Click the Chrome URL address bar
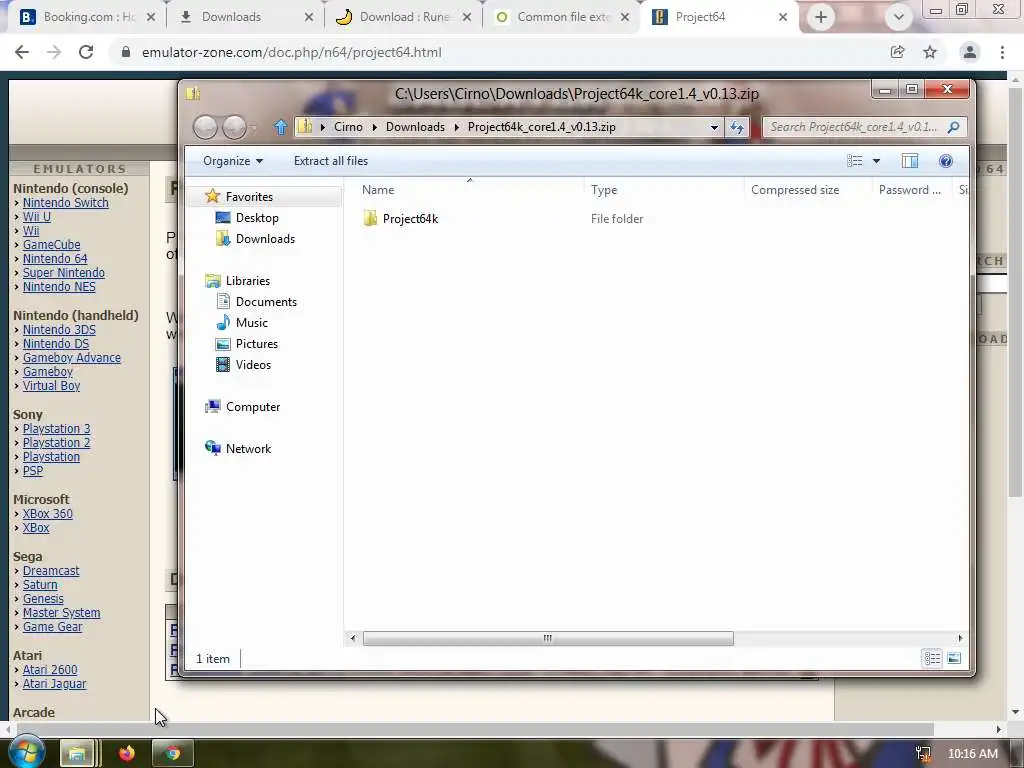1024x768 pixels. coord(496,52)
